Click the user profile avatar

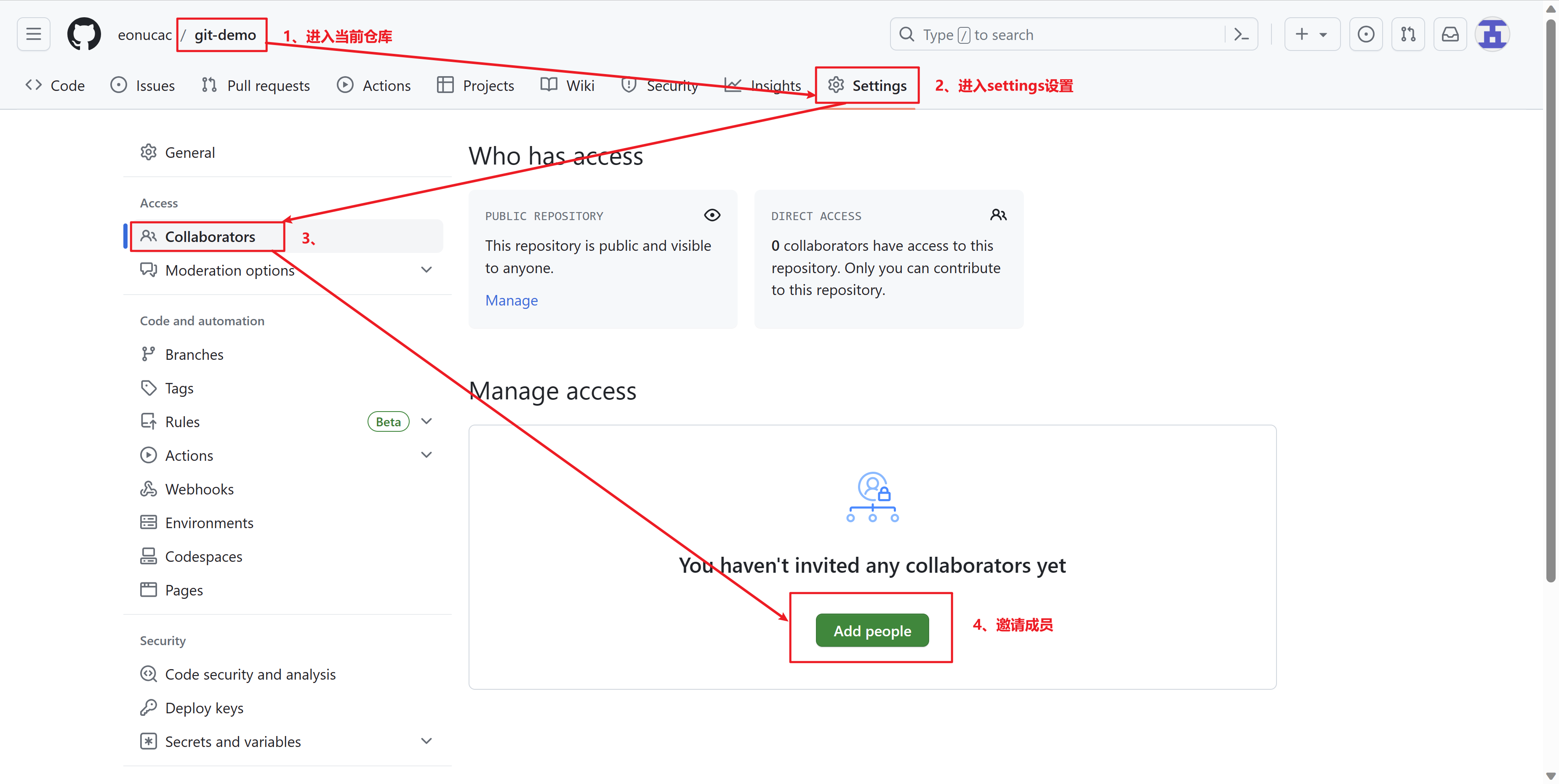pos(1492,35)
